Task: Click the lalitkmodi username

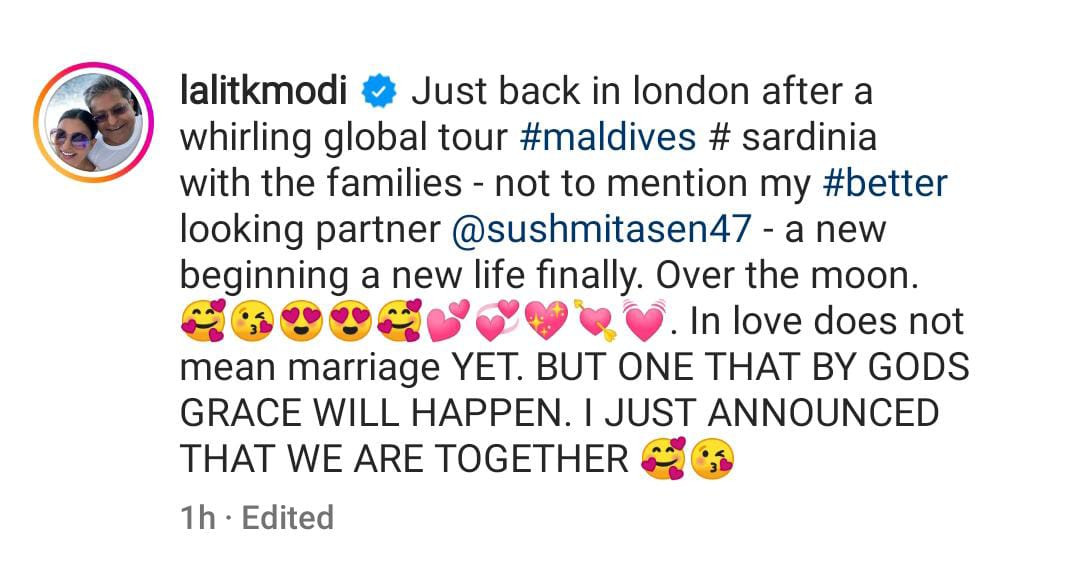Action: 264,92
